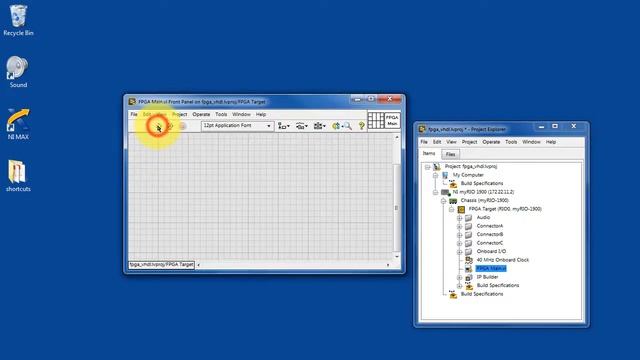Viewport: 640px width, 360px height.
Task: Open the Sound desktop shortcut
Action: pyautogui.click(x=18, y=72)
